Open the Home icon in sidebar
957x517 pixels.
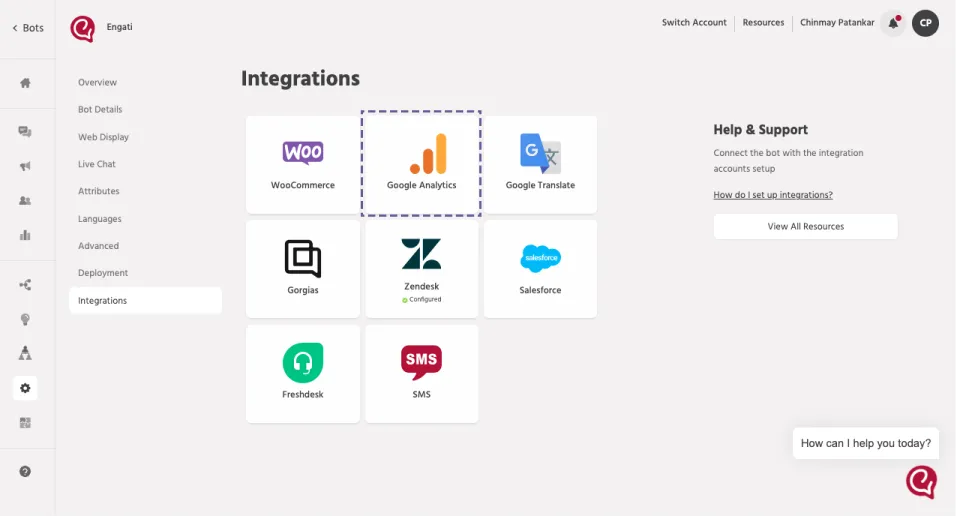pyautogui.click(x=25, y=83)
